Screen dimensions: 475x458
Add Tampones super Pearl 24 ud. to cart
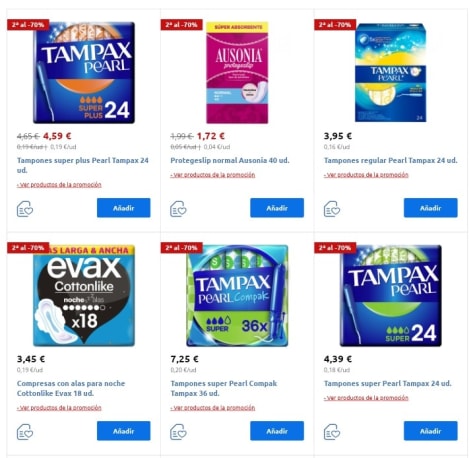point(431,431)
